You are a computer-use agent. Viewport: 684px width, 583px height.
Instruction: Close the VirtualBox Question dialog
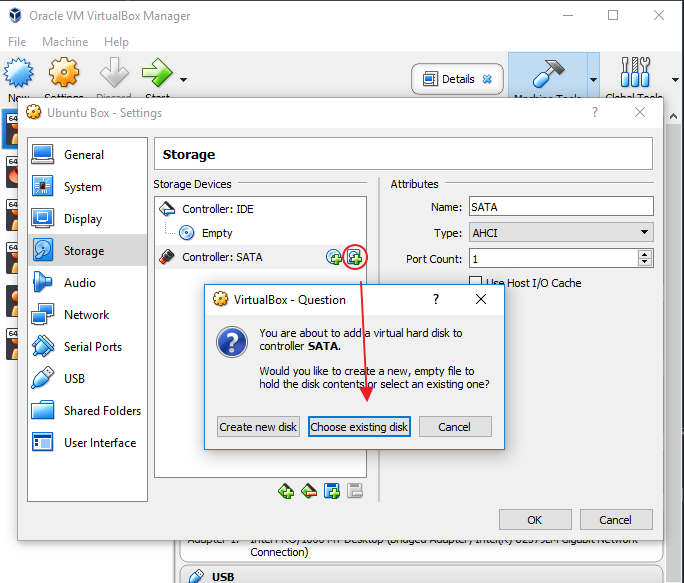click(481, 299)
